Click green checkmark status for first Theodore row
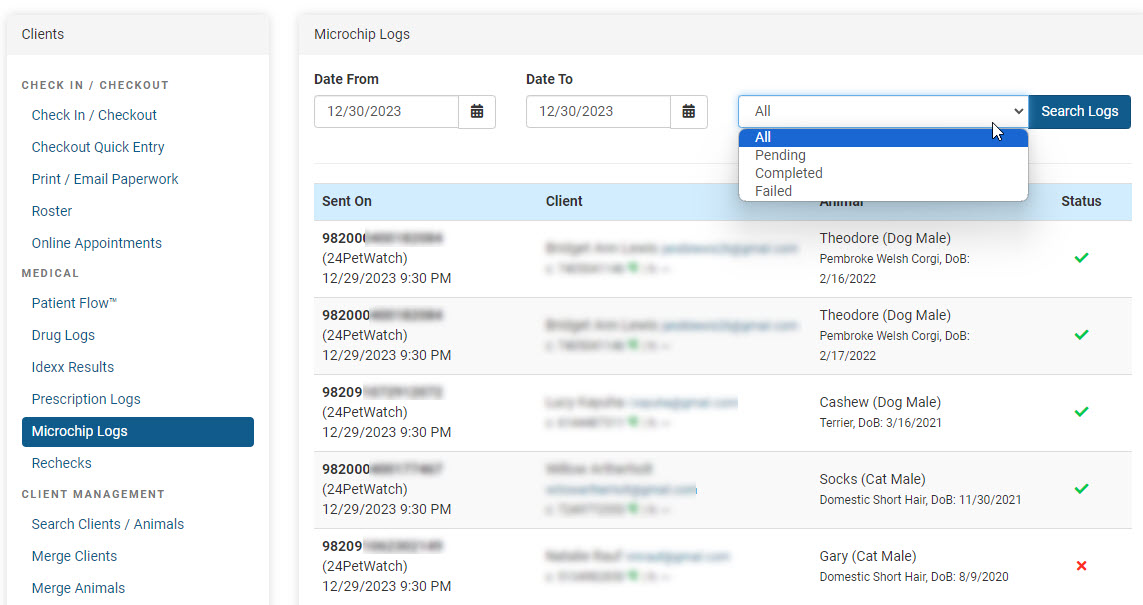 [1081, 258]
